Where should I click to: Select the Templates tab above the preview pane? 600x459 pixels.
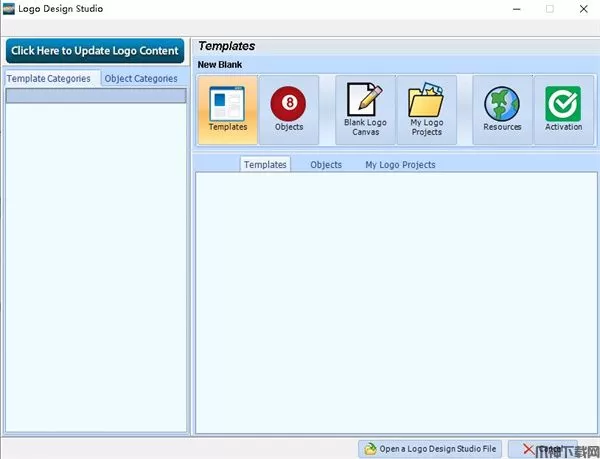[265, 164]
